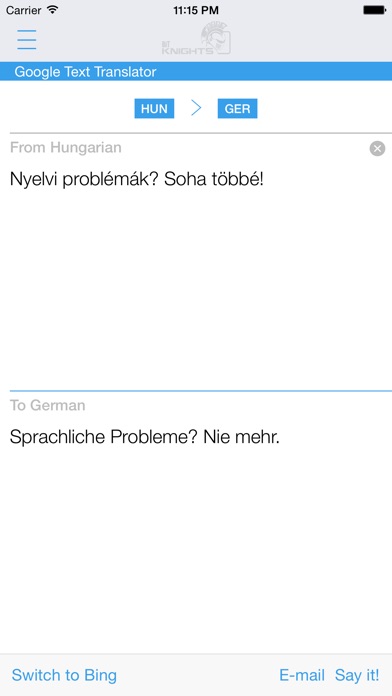
Task: Tap the arrow between HUN and GER
Action: (x=196, y=108)
